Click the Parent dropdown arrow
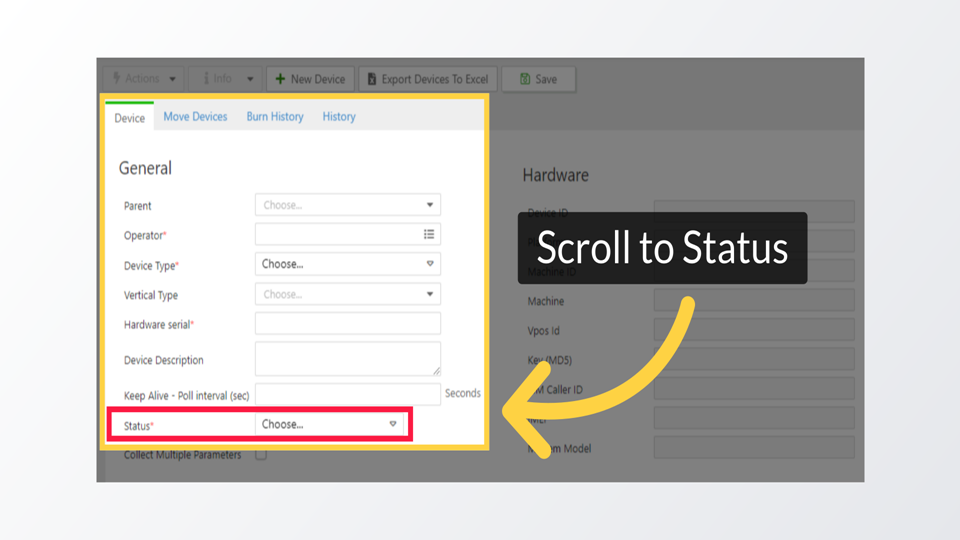 pos(430,205)
